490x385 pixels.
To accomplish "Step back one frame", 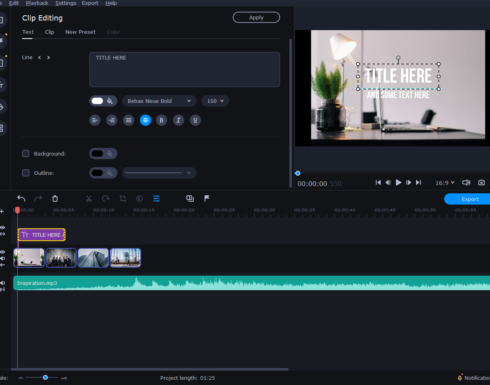I will 388,183.
